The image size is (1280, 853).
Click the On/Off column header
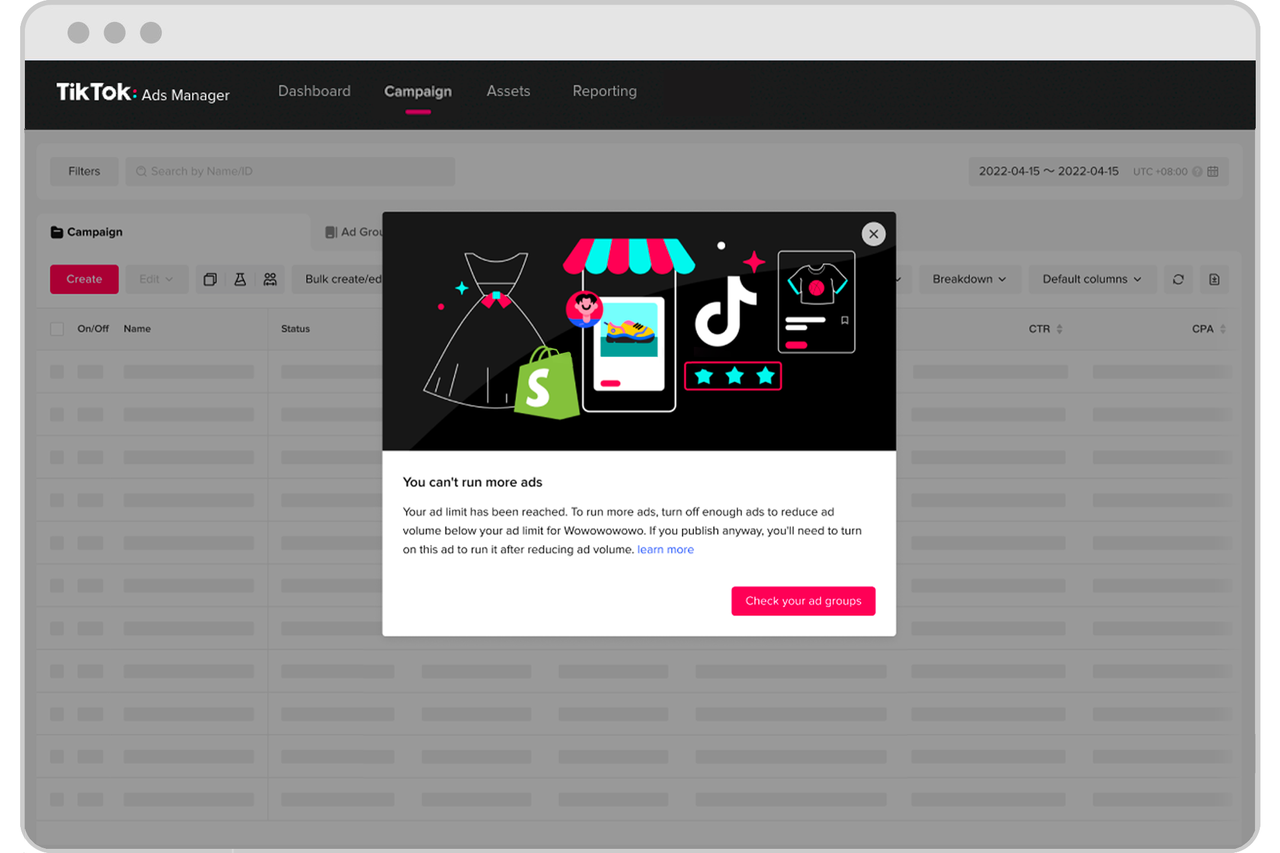point(93,329)
